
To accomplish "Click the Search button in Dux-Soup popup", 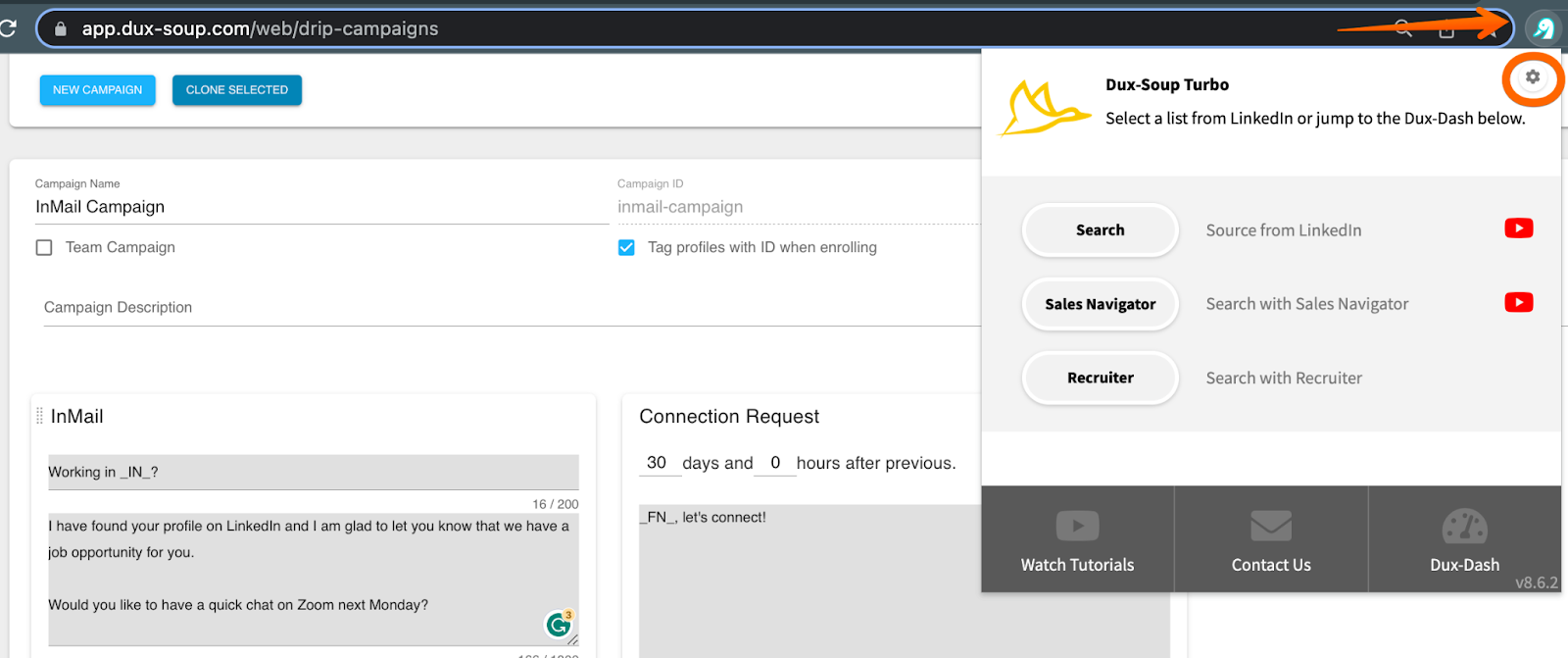I will pyautogui.click(x=1100, y=230).
